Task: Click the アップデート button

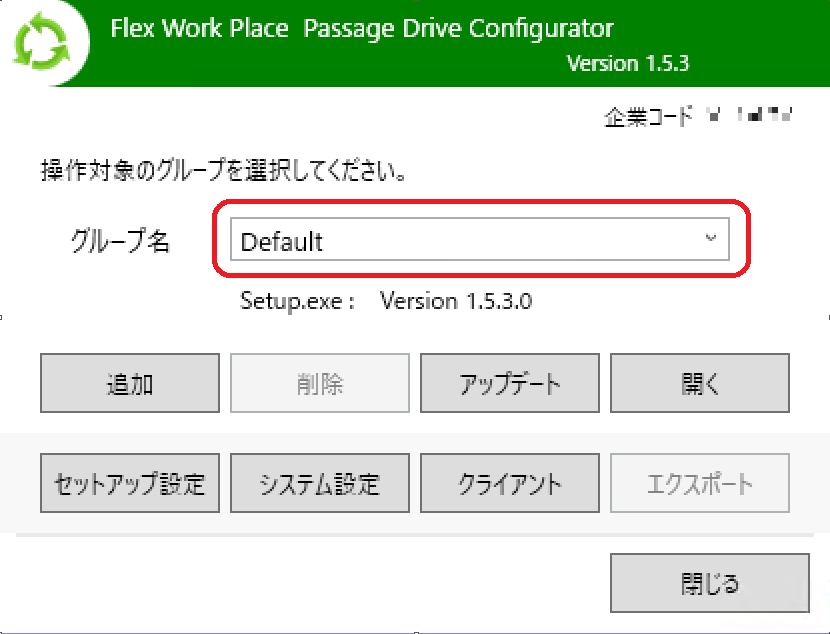Action: (510, 383)
